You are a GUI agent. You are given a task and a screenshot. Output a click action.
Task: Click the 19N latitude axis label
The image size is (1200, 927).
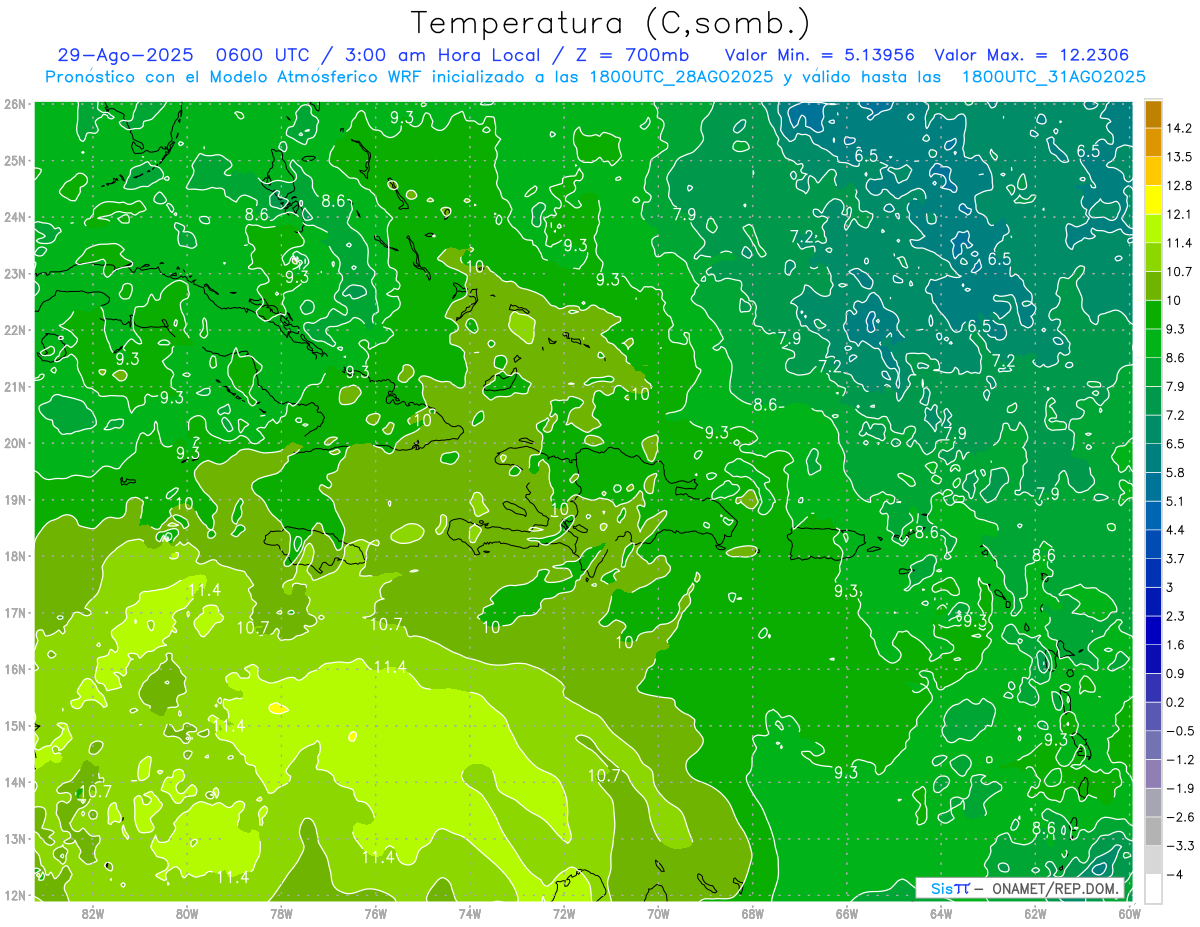point(14,499)
